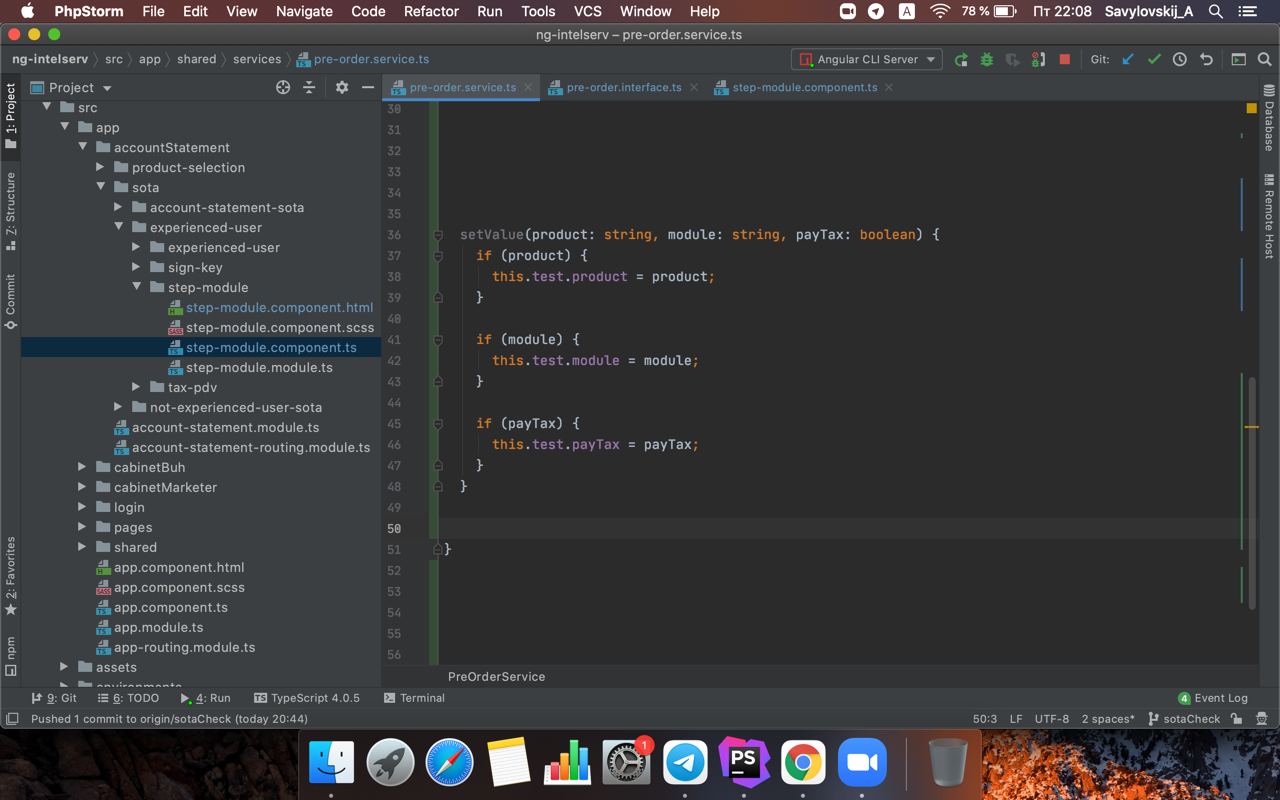Rerun the Angular CLI Server configuration
Image resolution: width=1280 pixels, height=800 pixels.
click(961, 59)
